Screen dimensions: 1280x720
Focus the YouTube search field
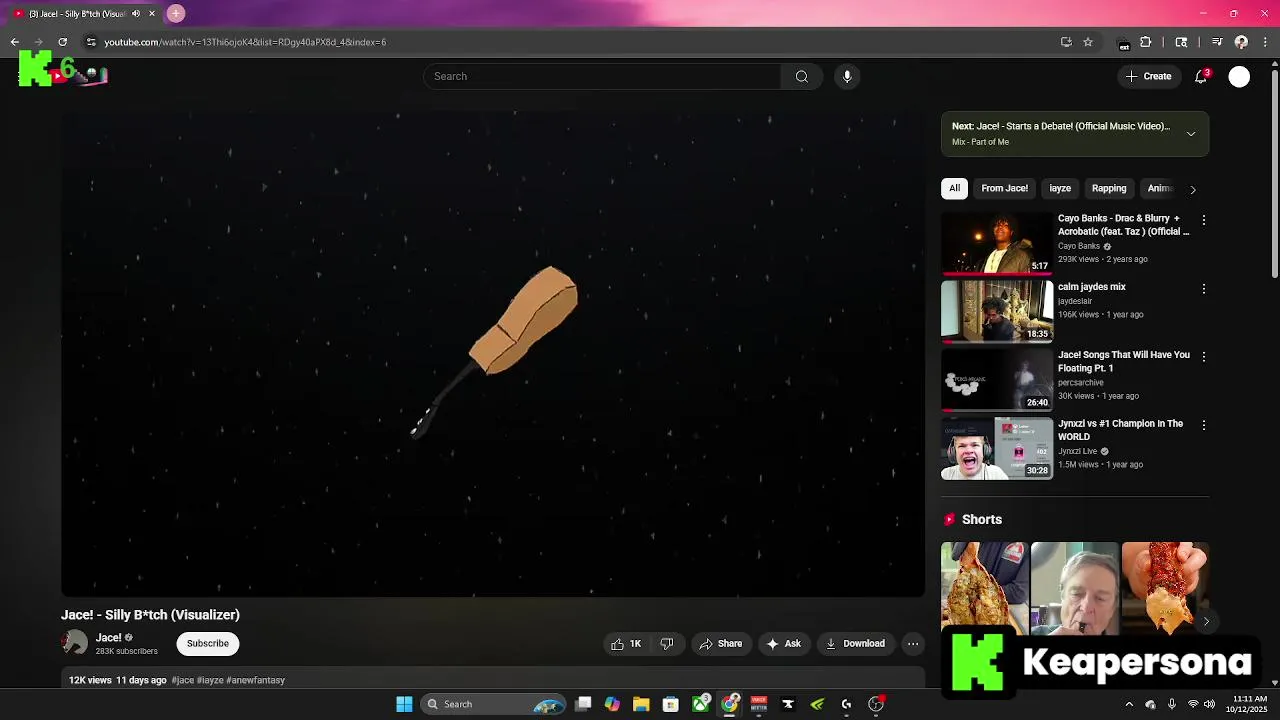pos(602,76)
